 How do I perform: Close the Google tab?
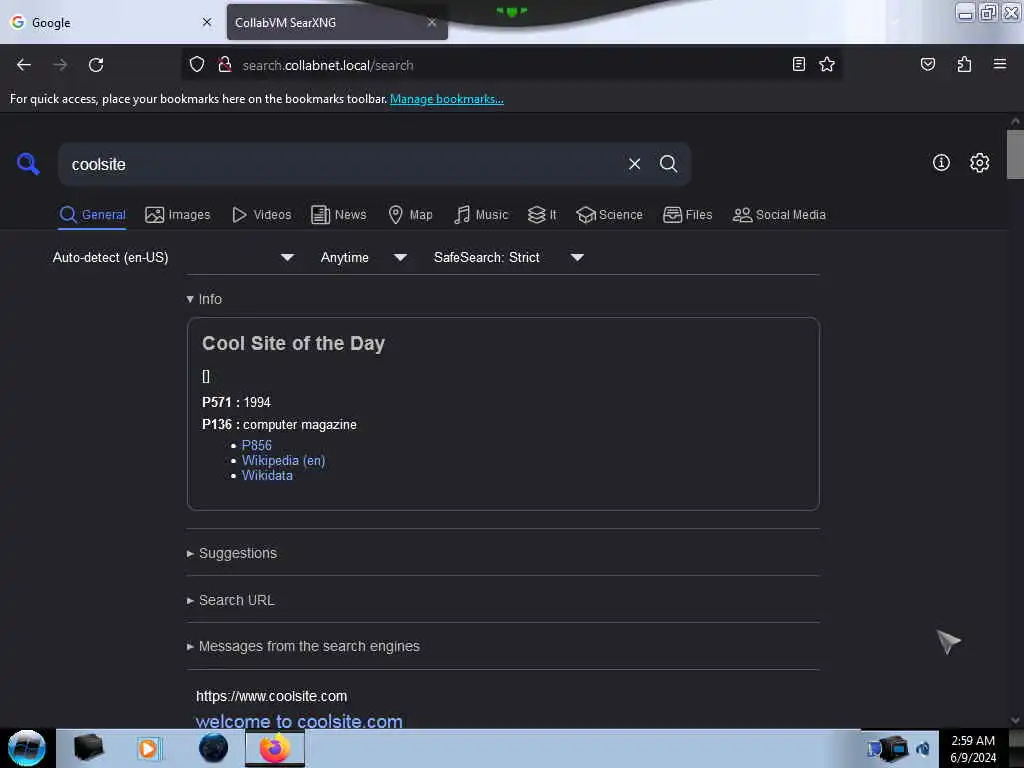[207, 22]
